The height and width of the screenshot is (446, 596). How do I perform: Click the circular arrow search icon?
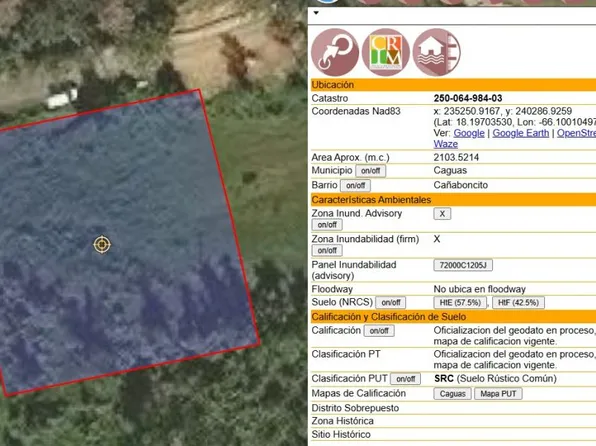point(335,52)
